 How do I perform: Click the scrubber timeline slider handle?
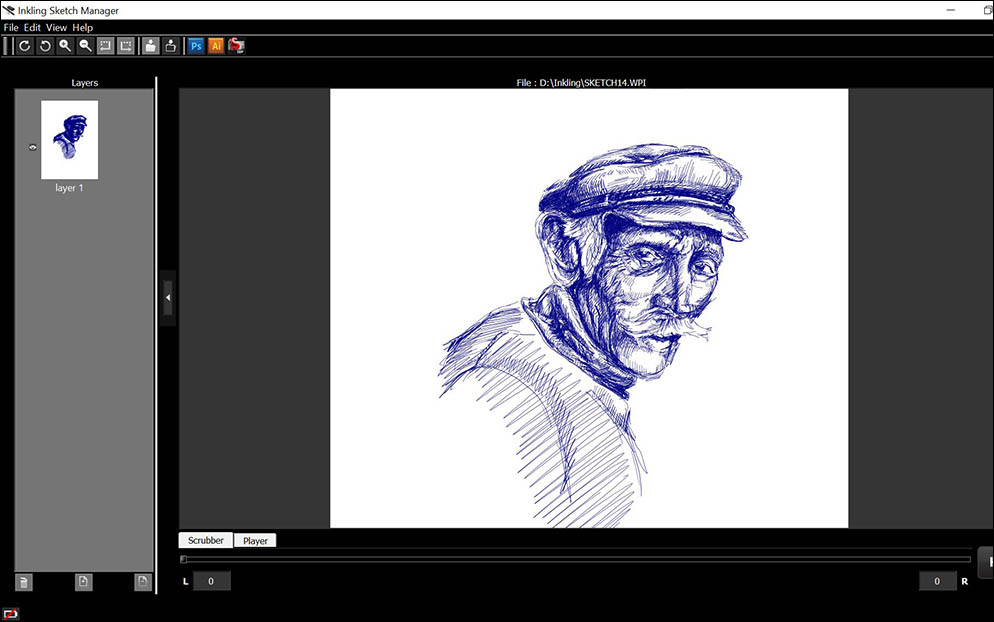click(x=184, y=560)
